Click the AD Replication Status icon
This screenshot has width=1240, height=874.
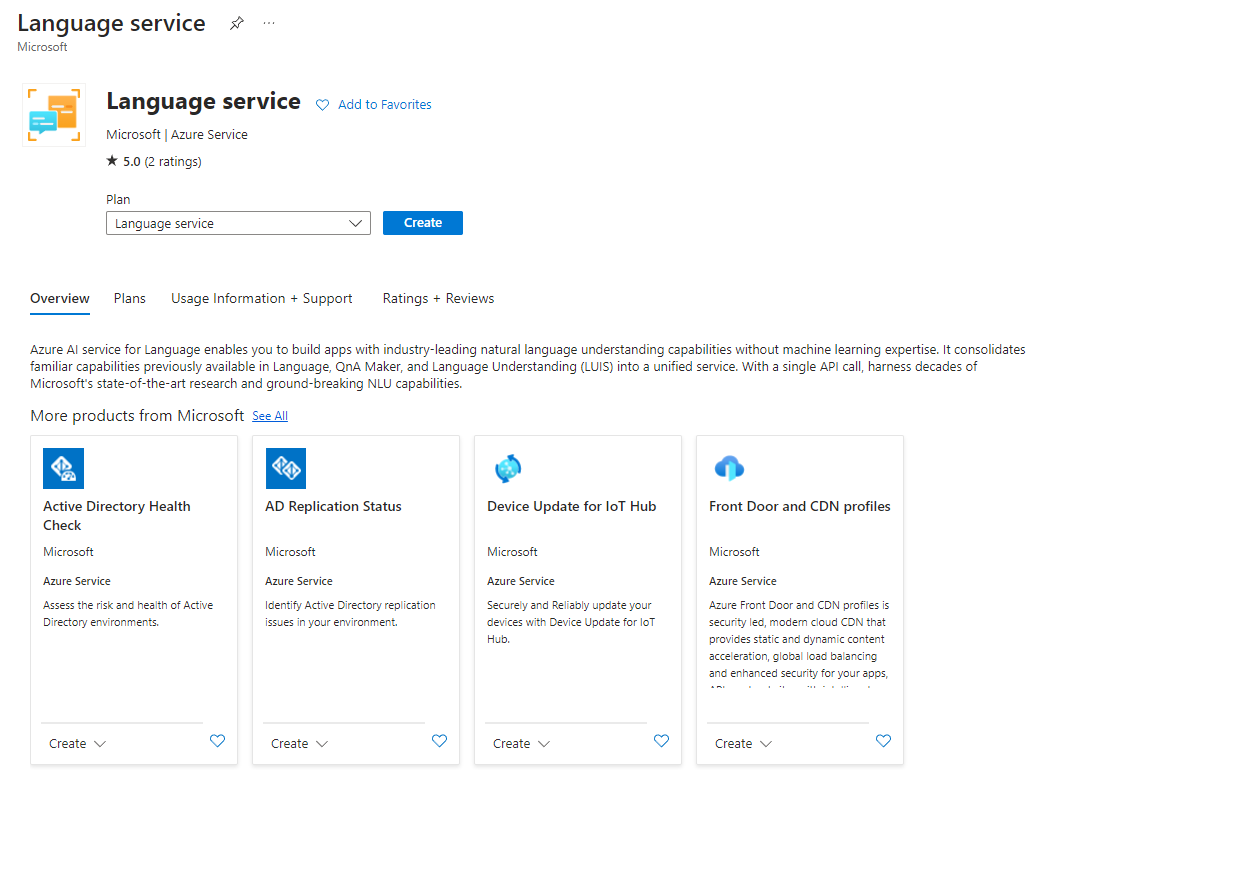(x=285, y=468)
